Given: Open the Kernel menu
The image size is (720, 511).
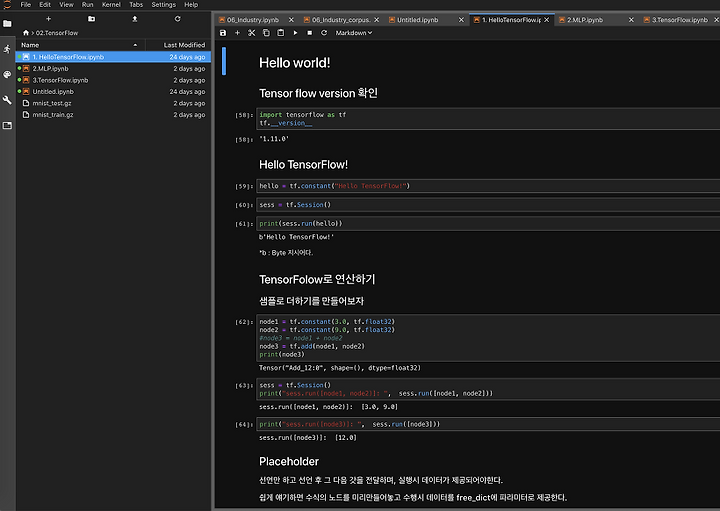Looking at the screenshot, I should [x=111, y=5].
